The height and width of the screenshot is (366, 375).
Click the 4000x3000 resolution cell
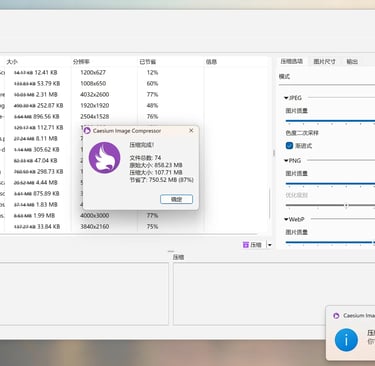95,216
